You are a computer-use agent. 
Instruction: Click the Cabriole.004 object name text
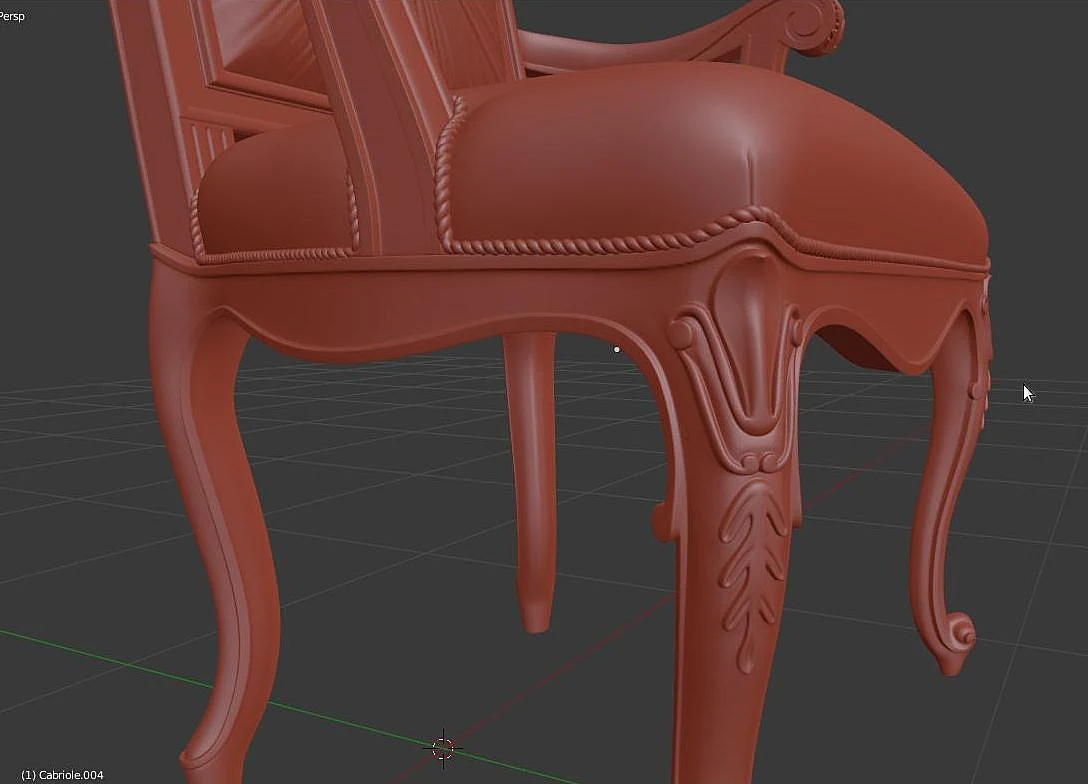coord(62,775)
